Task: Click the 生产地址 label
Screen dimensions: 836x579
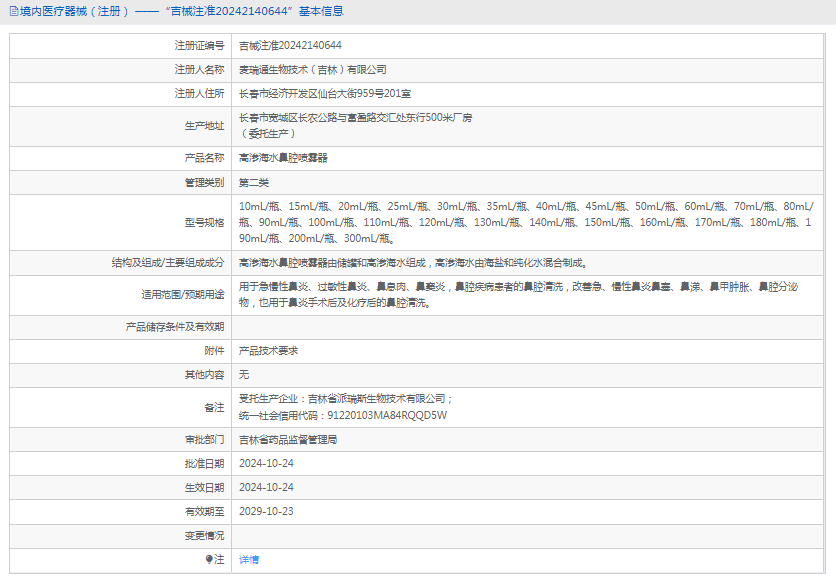Action: point(204,126)
